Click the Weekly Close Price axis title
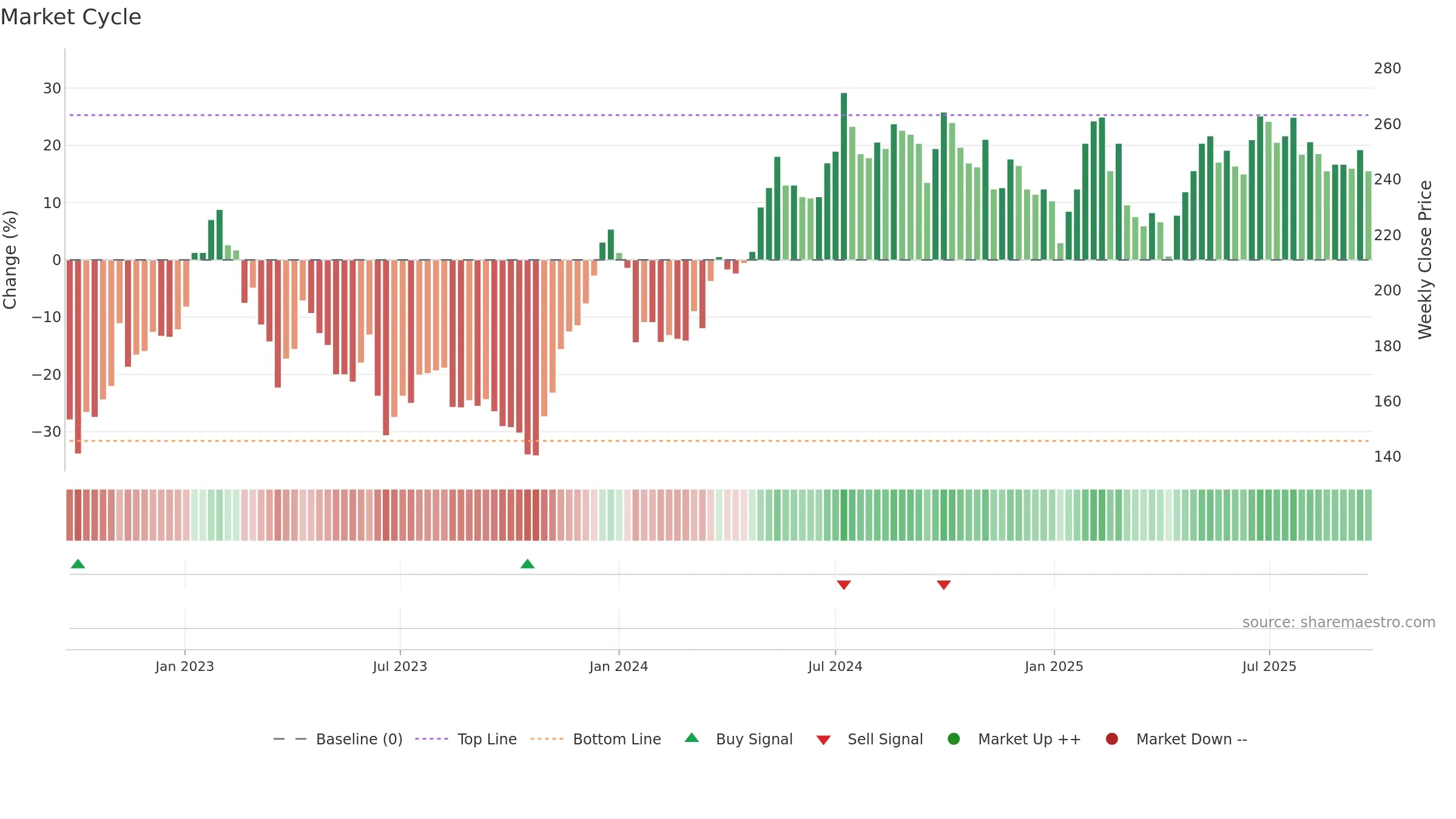This screenshot has height=819, width=1456. tap(1425, 260)
